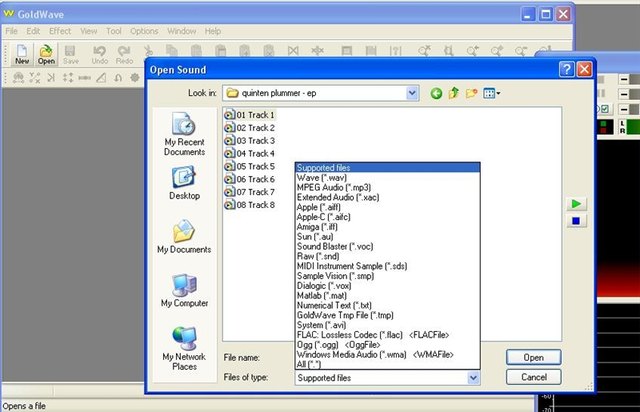Viewport: 640px width, 412px height.
Task: Select file 01 Track 1
Action: 250,115
